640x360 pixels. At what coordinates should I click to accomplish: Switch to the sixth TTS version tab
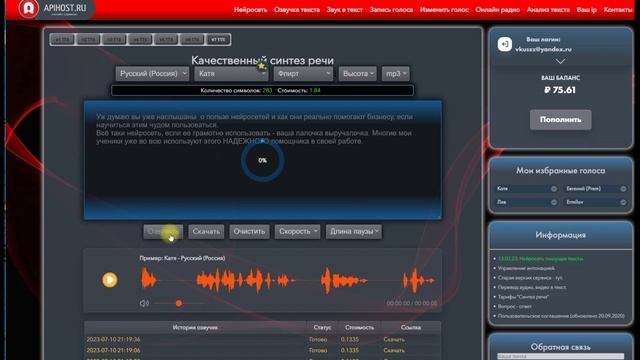tap(192, 40)
